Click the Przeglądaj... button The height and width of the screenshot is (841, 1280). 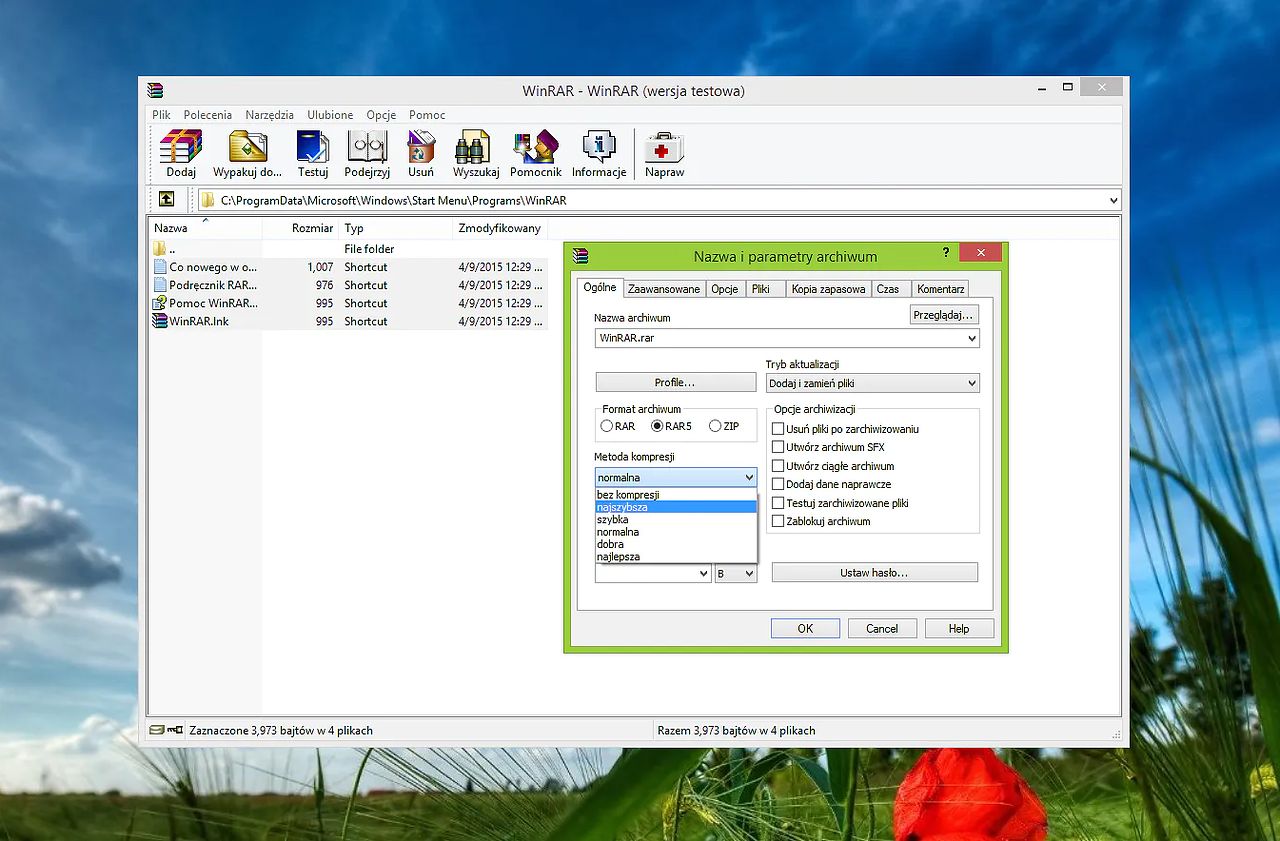[x=944, y=315]
